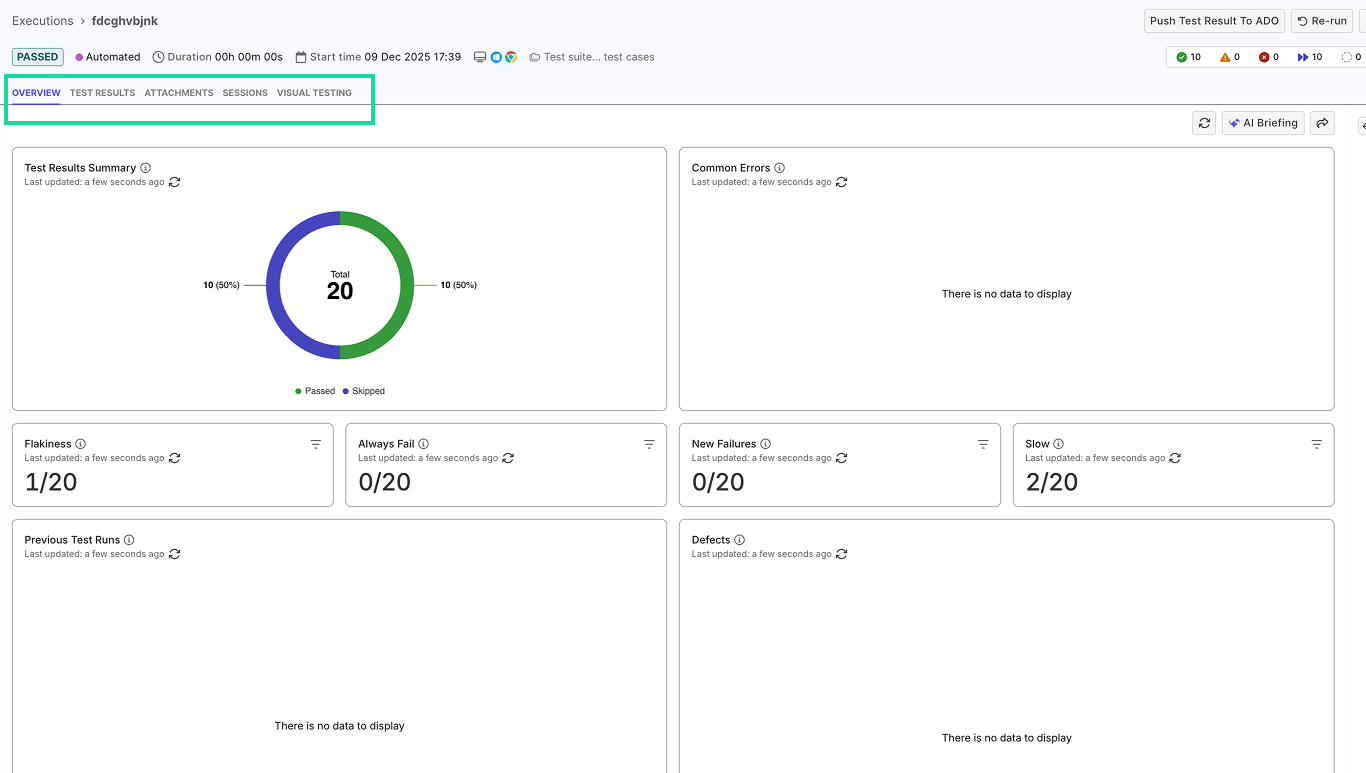Refresh the whole dashboard overview

1204,123
